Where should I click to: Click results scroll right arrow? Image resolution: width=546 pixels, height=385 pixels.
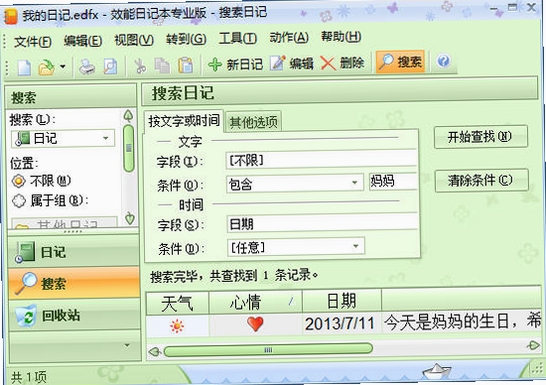click(533, 345)
